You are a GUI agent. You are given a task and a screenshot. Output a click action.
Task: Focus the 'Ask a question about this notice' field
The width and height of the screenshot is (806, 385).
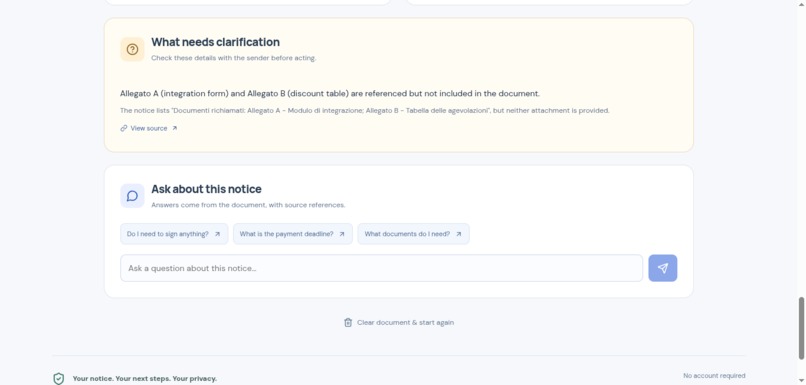pos(381,268)
